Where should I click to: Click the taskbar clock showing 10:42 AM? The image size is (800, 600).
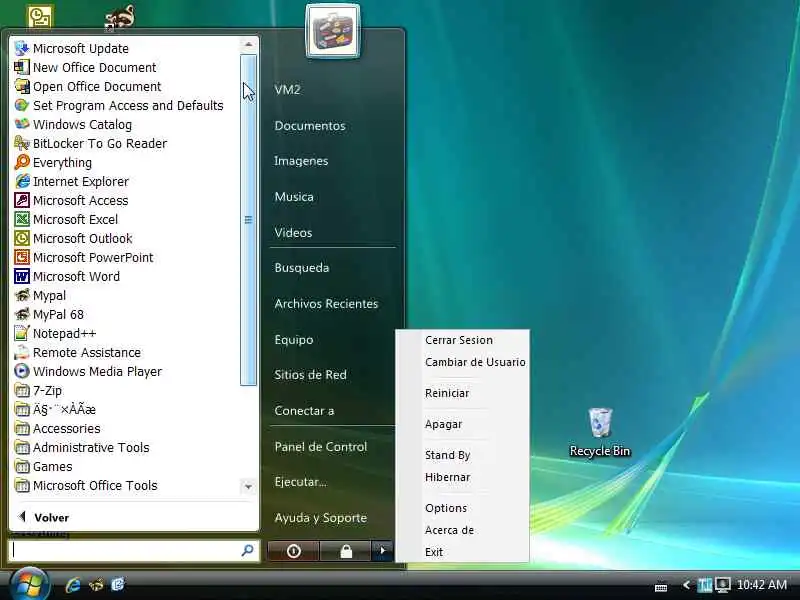pos(762,585)
